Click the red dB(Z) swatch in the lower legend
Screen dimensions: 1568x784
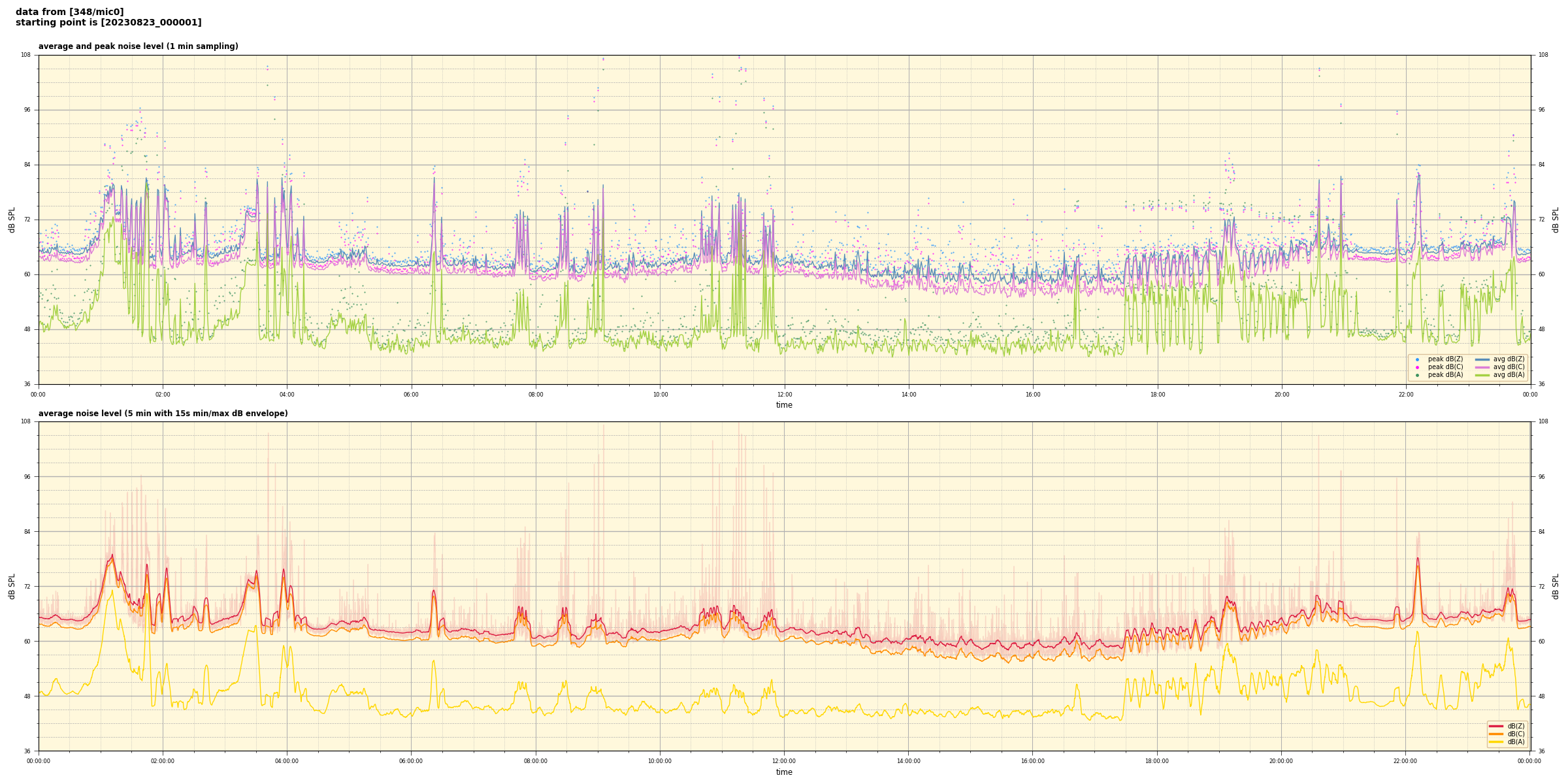click(x=1495, y=726)
